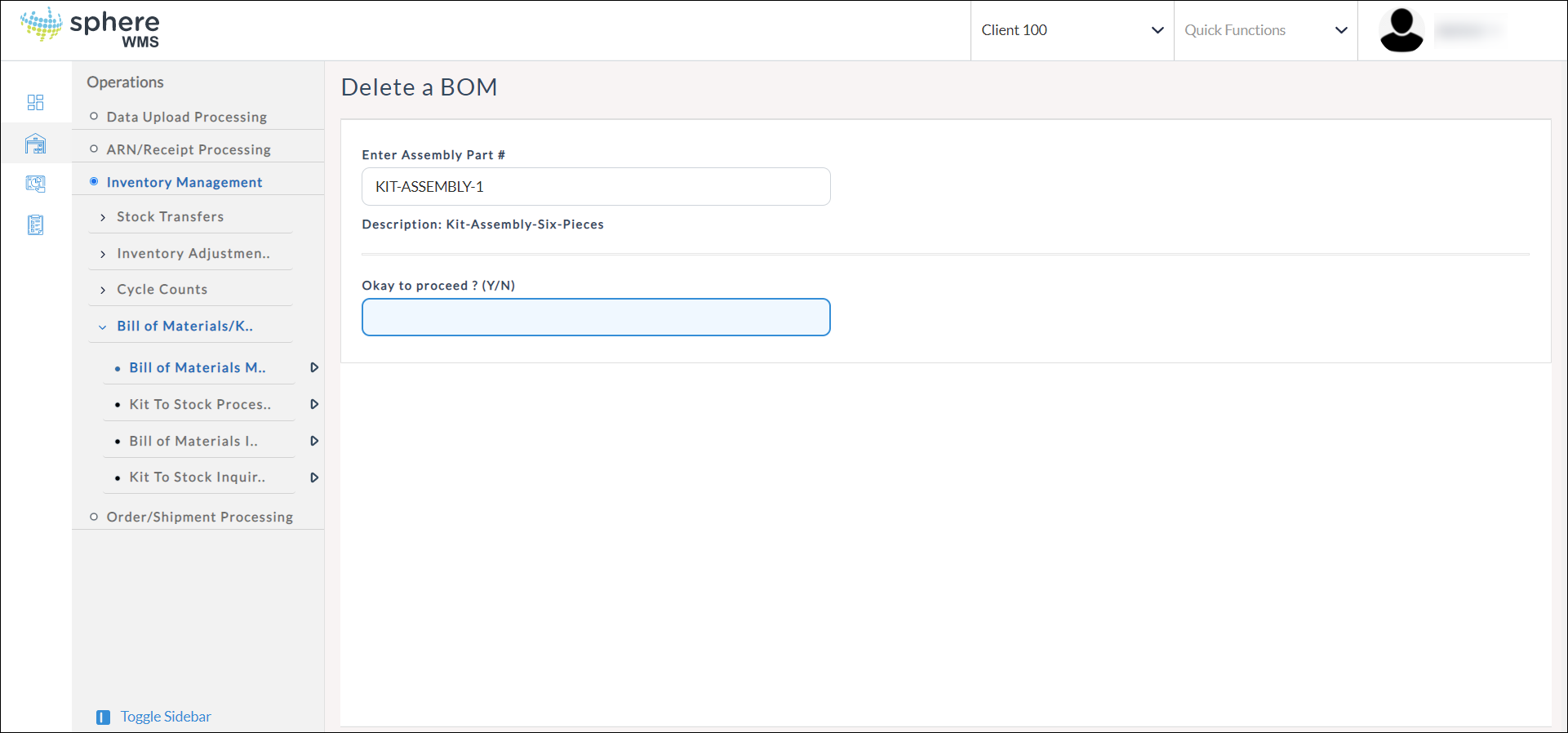Viewport: 1568px width, 733px height.
Task: Expand the Cycle Counts section
Action: pyautogui.click(x=162, y=289)
